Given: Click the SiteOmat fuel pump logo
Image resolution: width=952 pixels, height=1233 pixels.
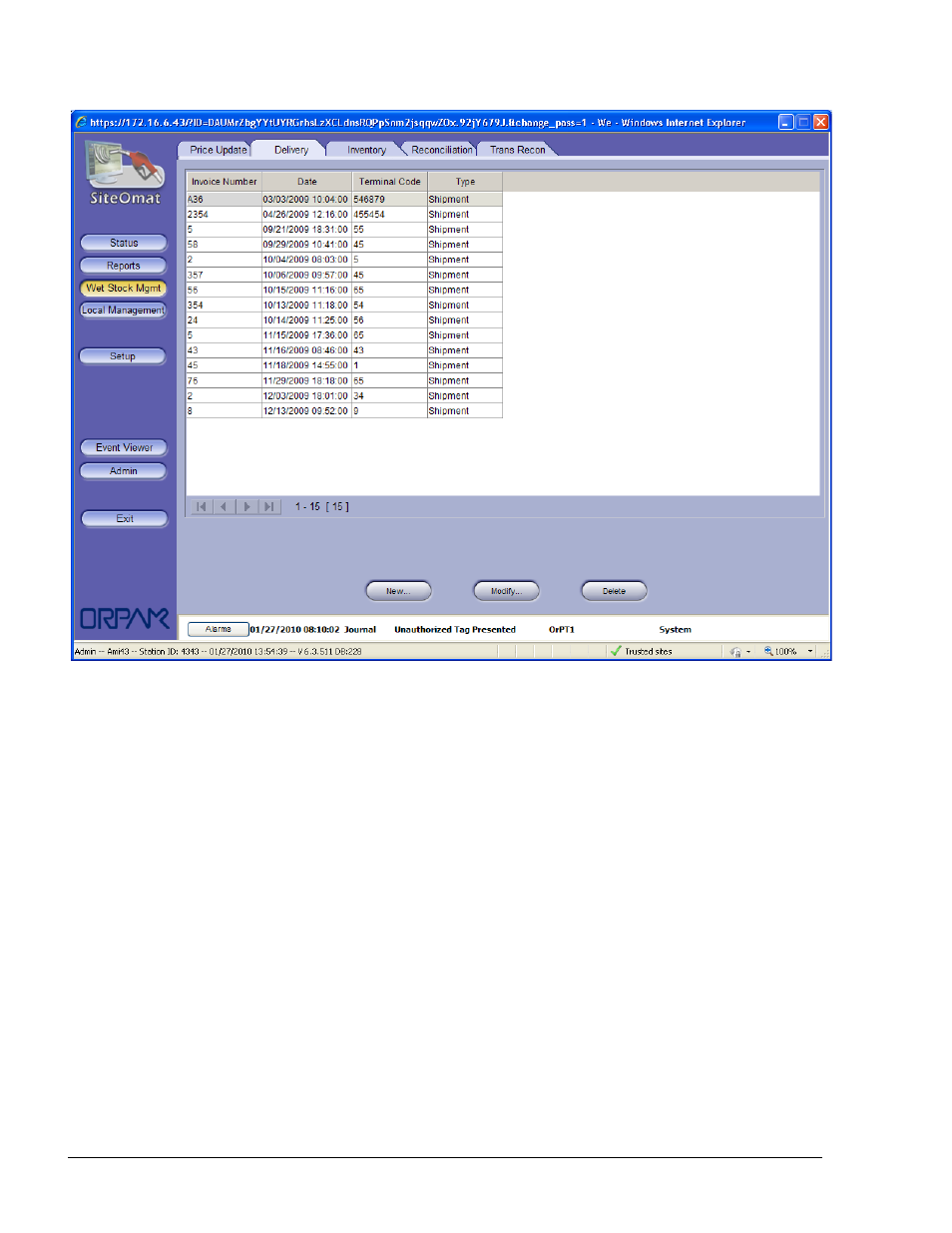Looking at the screenshot, I should point(125,165).
